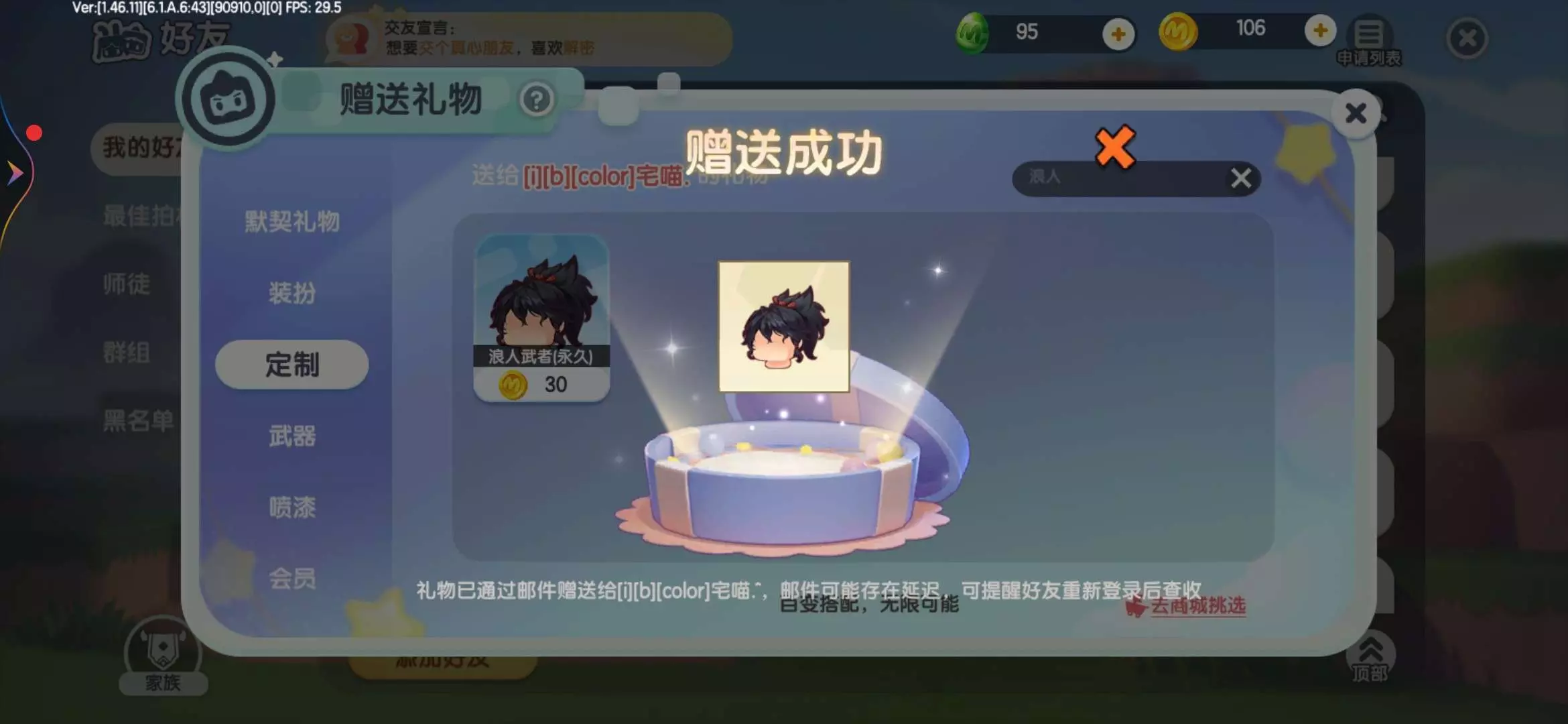Open the gift help question mark icon
1568x724 pixels.
click(536, 101)
